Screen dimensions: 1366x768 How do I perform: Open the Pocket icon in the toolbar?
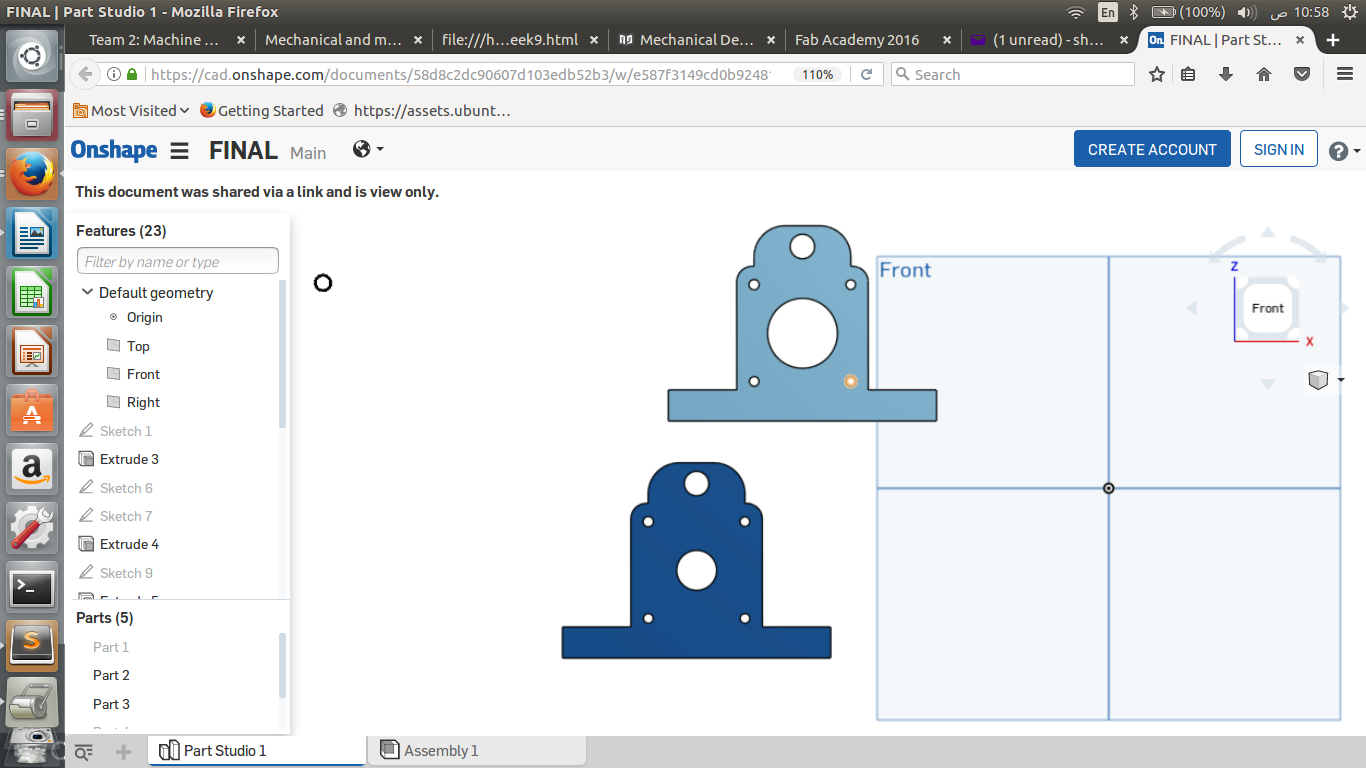pyautogui.click(x=1302, y=74)
